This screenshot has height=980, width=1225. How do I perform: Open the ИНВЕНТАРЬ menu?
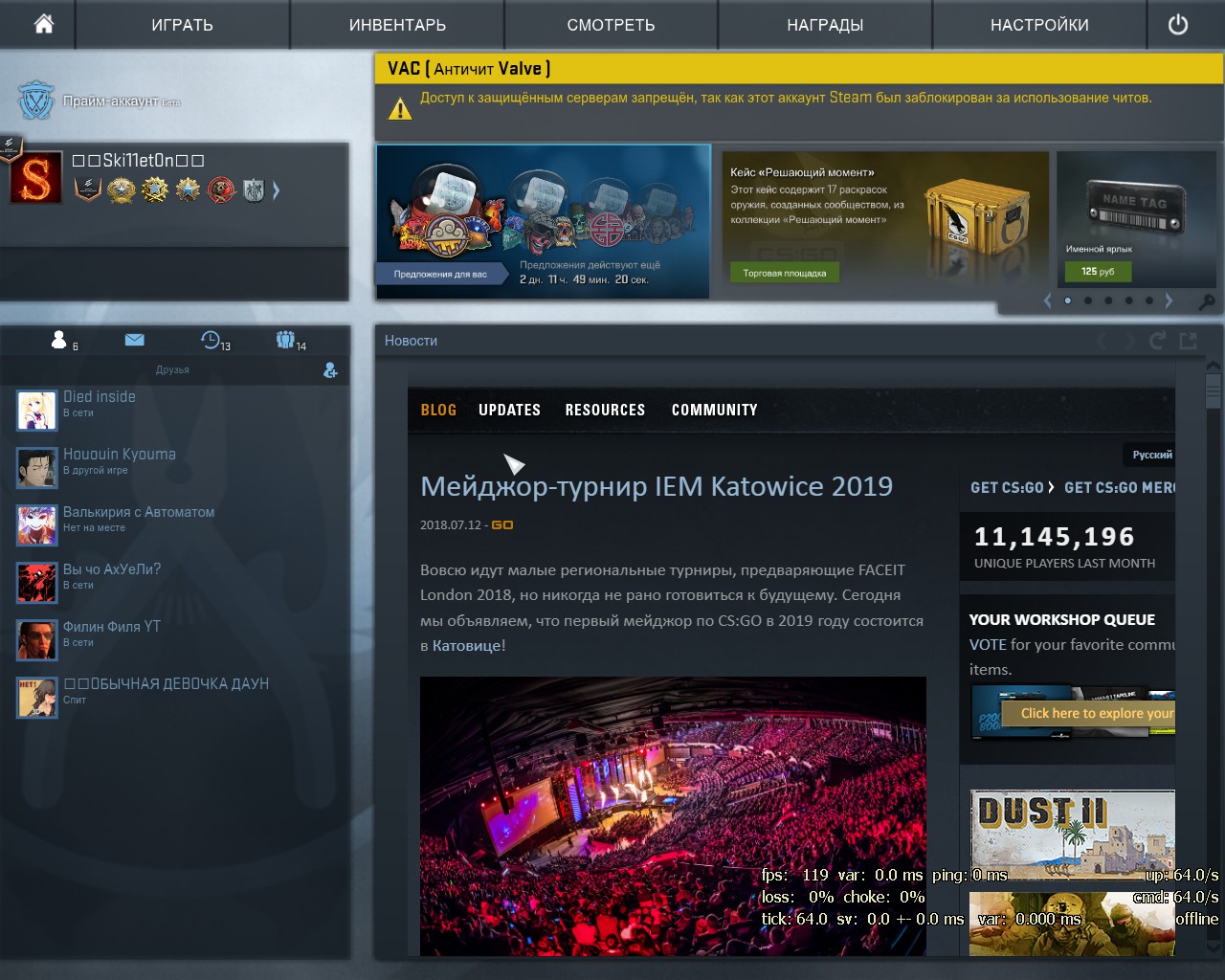coord(397,25)
